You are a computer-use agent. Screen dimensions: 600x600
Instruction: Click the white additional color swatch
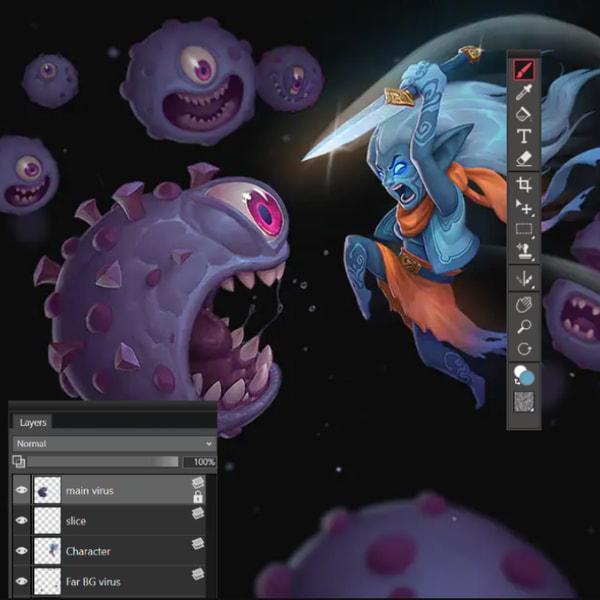point(519,371)
